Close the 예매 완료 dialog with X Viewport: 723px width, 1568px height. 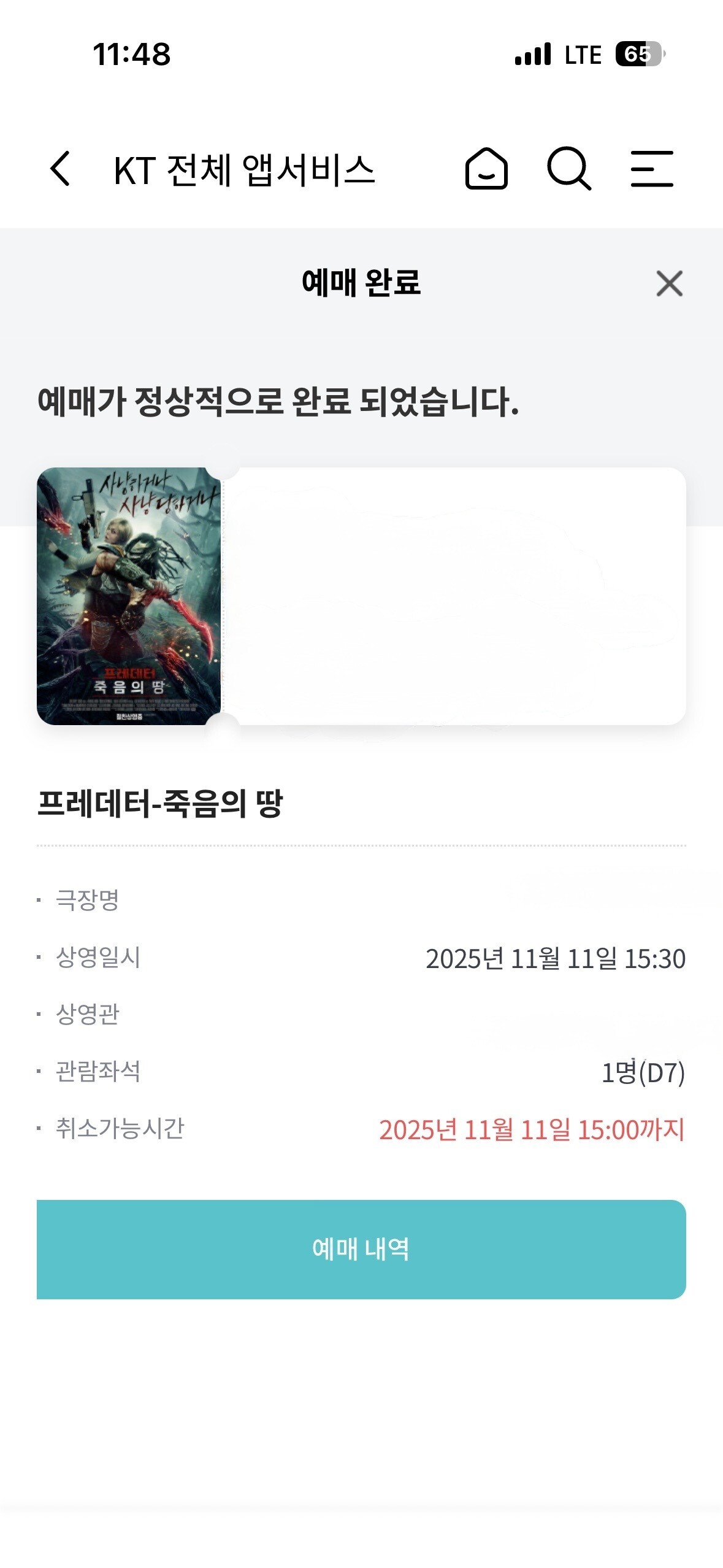click(669, 283)
